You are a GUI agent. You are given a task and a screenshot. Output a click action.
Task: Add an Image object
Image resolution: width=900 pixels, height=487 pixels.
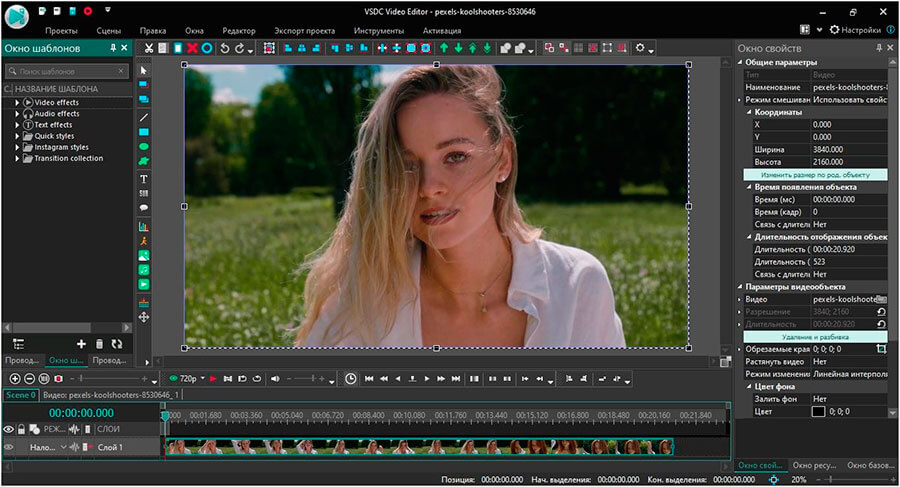tap(143, 256)
